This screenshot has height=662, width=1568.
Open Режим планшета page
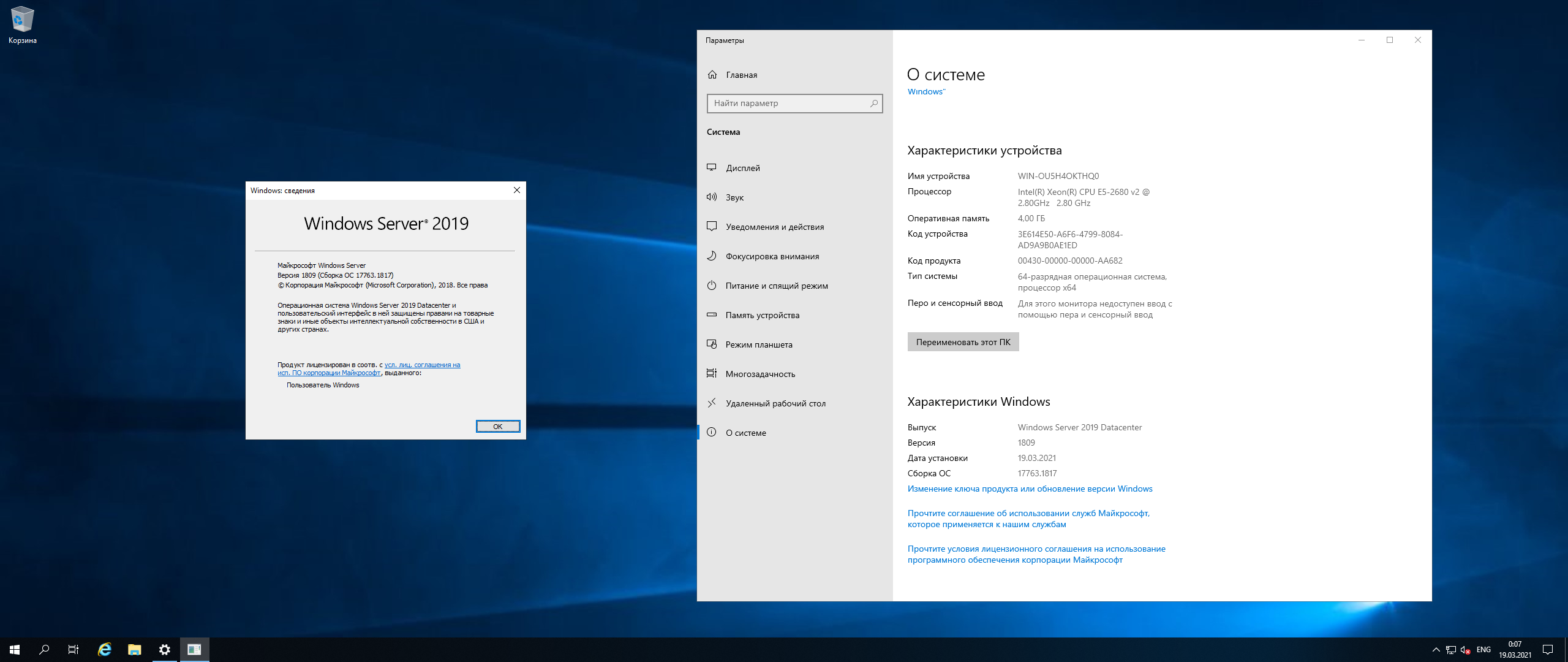coord(794,344)
